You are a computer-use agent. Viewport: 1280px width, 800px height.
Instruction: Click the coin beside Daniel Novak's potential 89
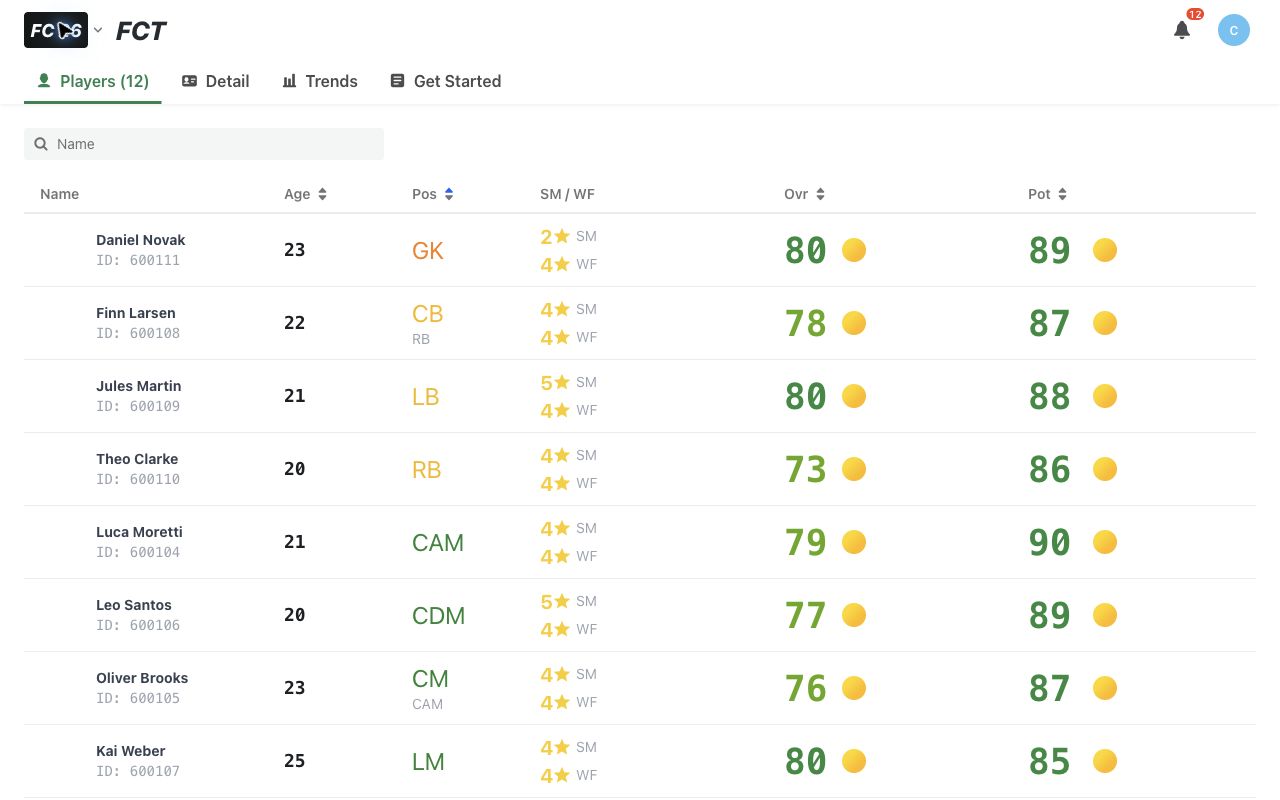coord(1105,250)
